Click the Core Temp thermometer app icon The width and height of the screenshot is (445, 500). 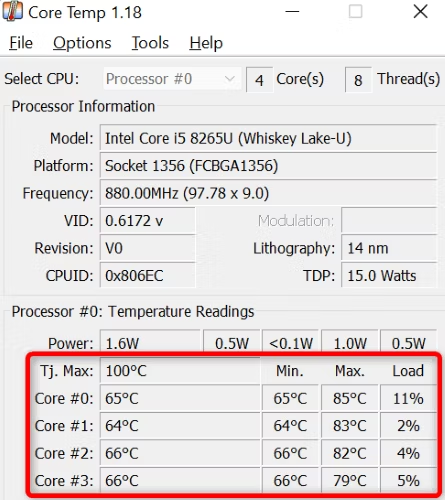point(13,12)
